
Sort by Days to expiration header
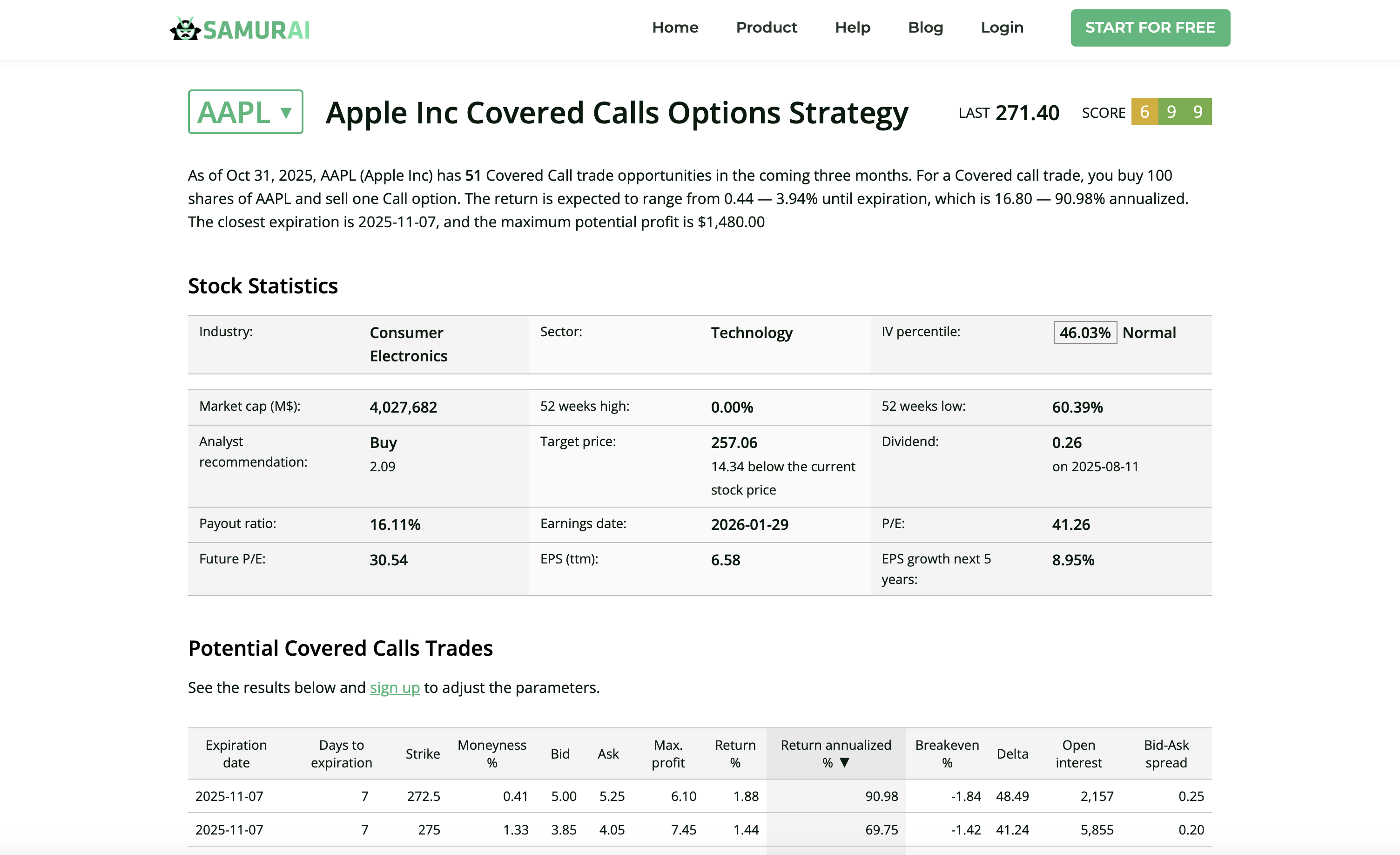coord(341,753)
